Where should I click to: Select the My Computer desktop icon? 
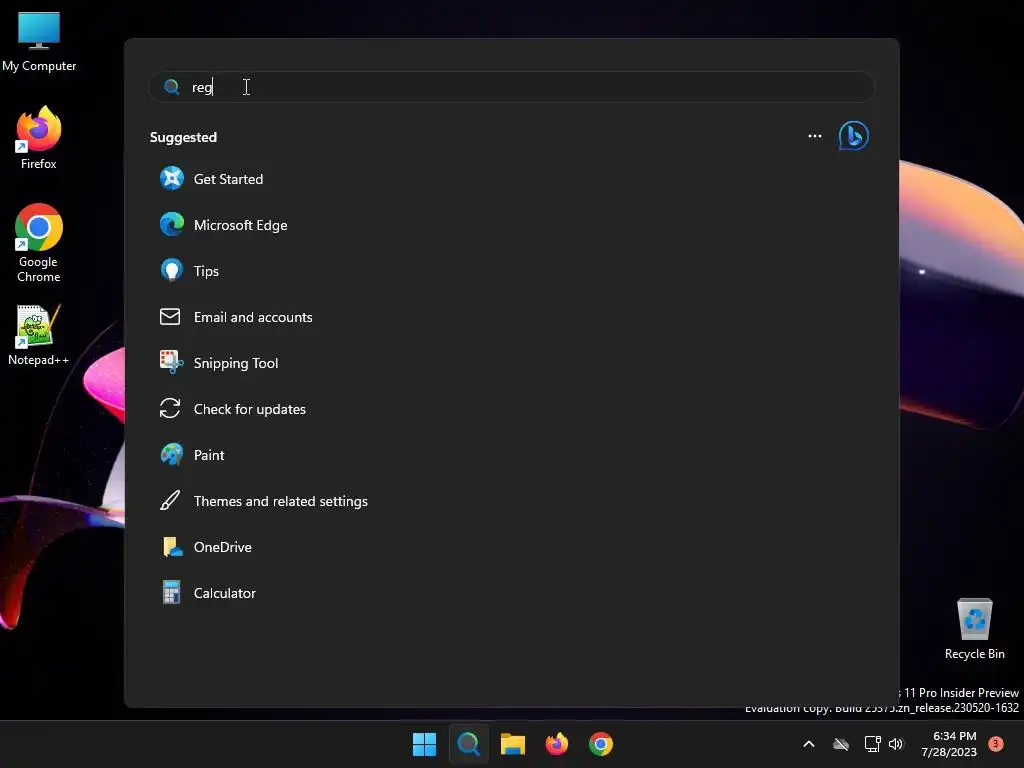(39, 41)
